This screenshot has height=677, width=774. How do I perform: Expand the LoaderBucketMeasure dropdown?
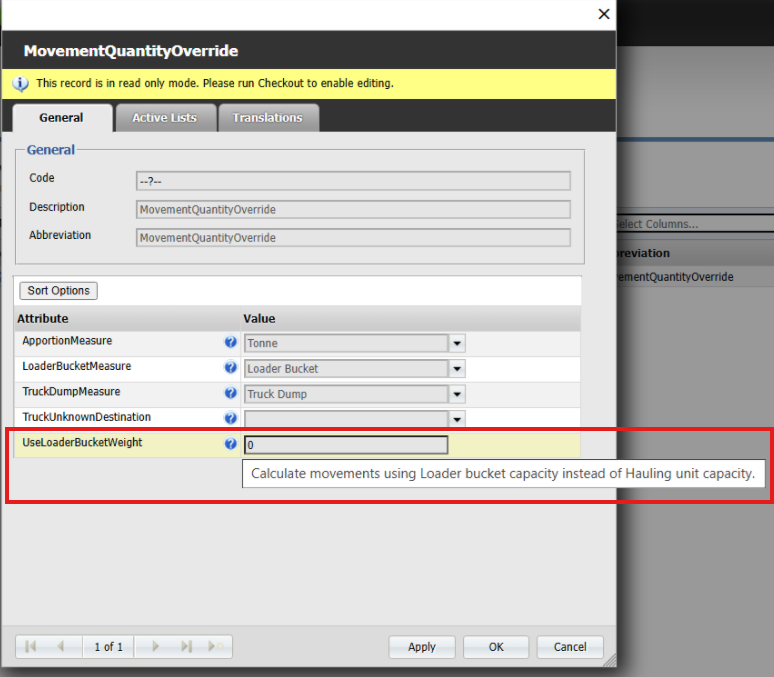tap(457, 369)
